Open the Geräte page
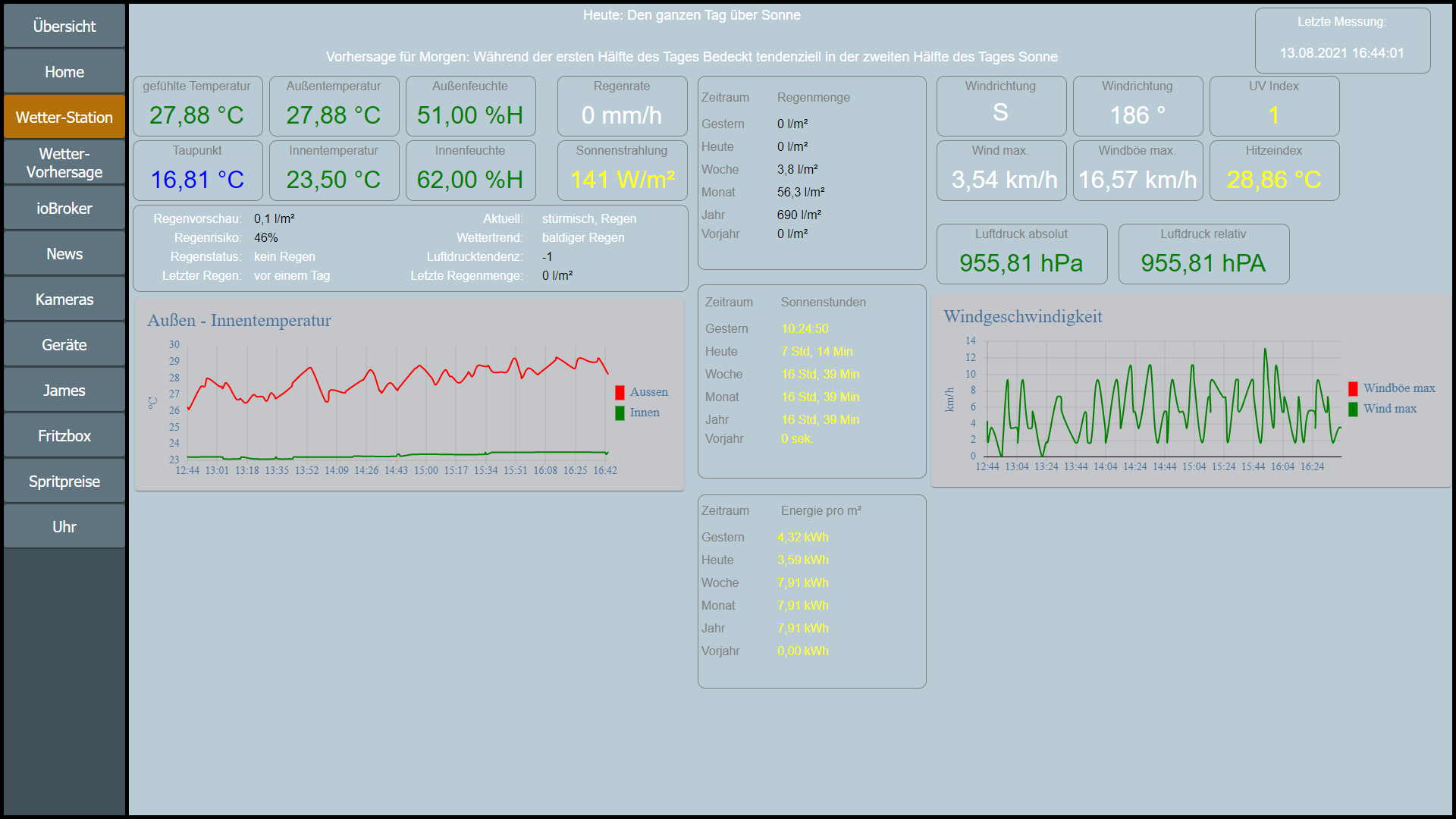This screenshot has height=819, width=1456. click(64, 345)
